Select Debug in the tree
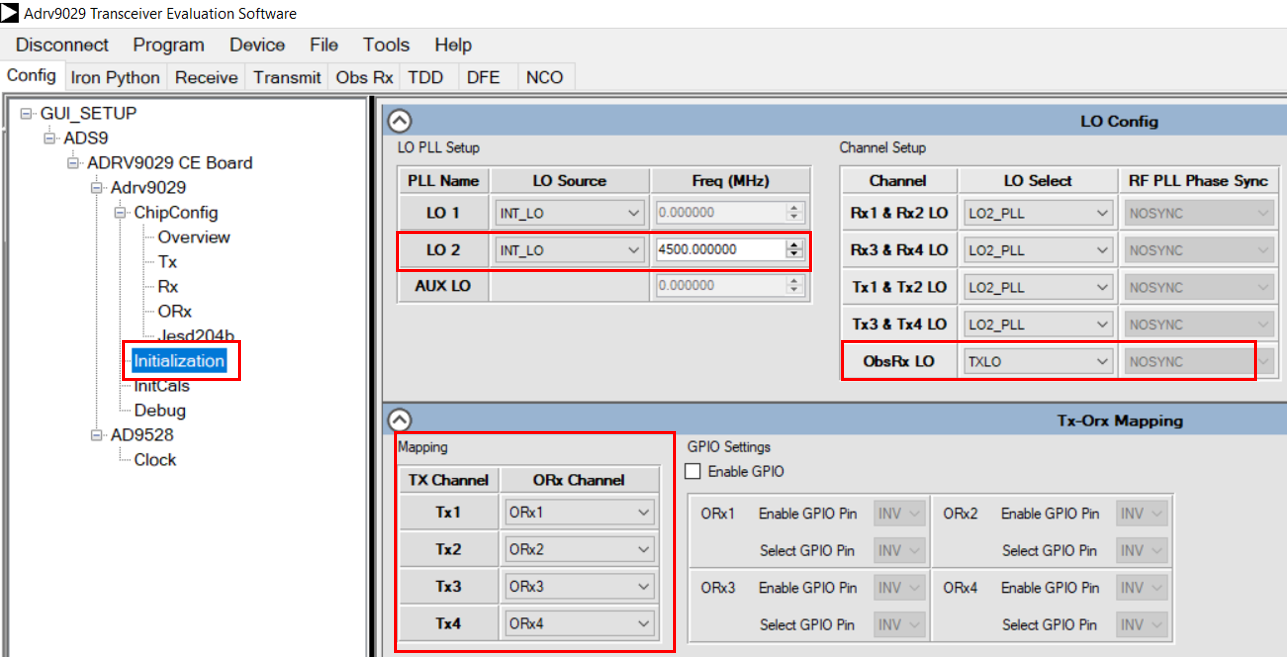The height and width of the screenshot is (657, 1287). [160, 410]
